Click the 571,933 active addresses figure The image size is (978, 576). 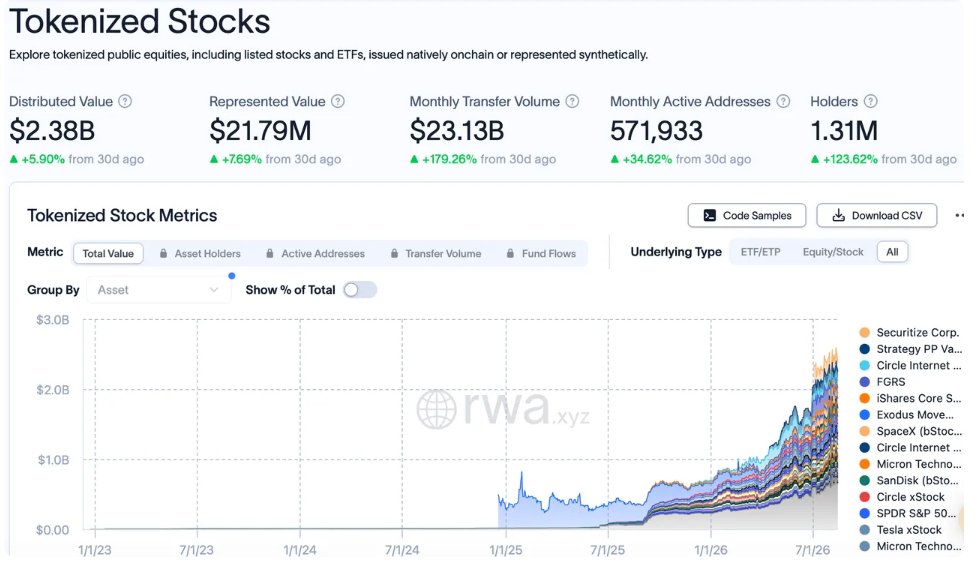(656, 131)
